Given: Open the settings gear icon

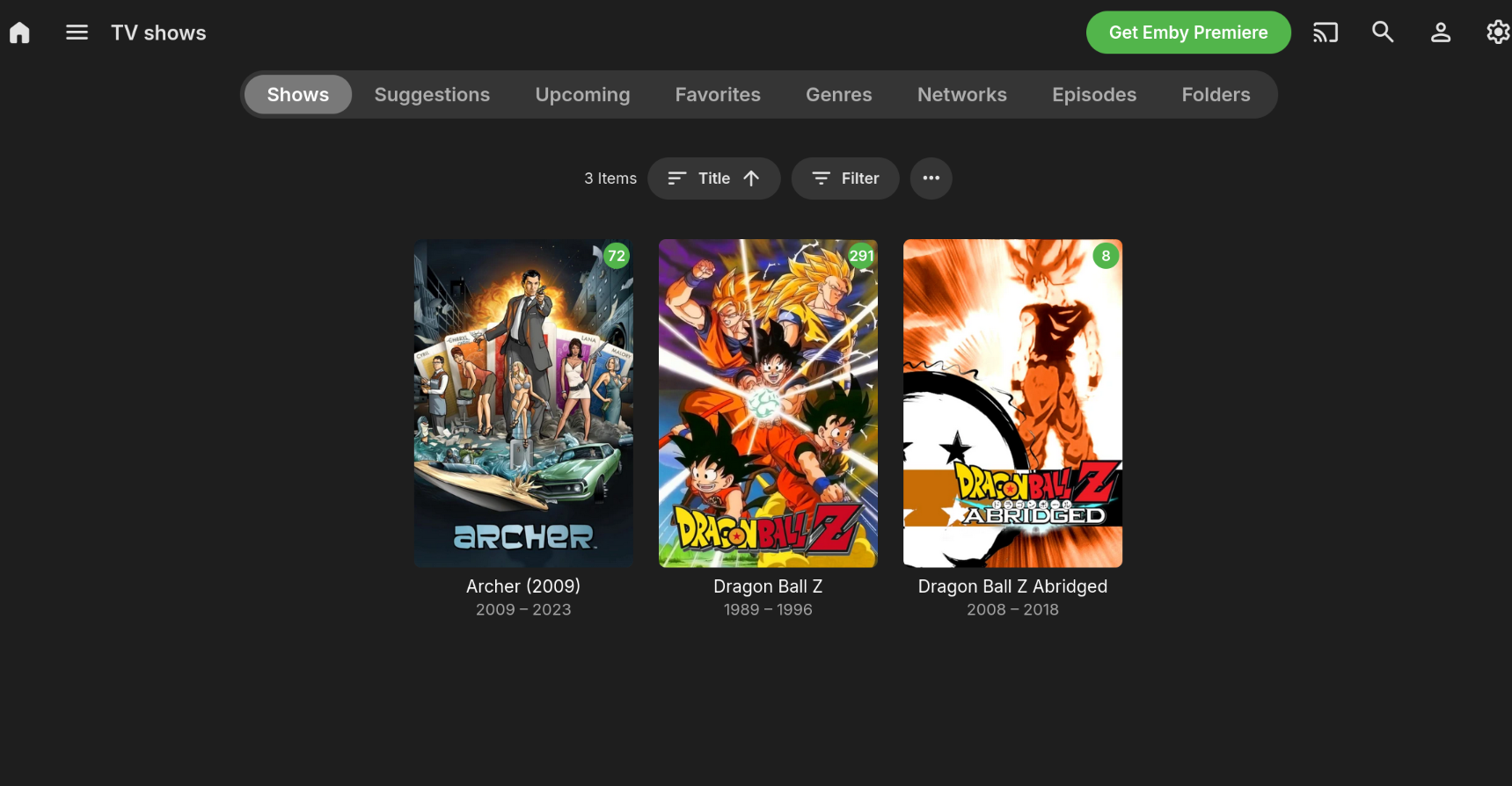Looking at the screenshot, I should [1498, 33].
